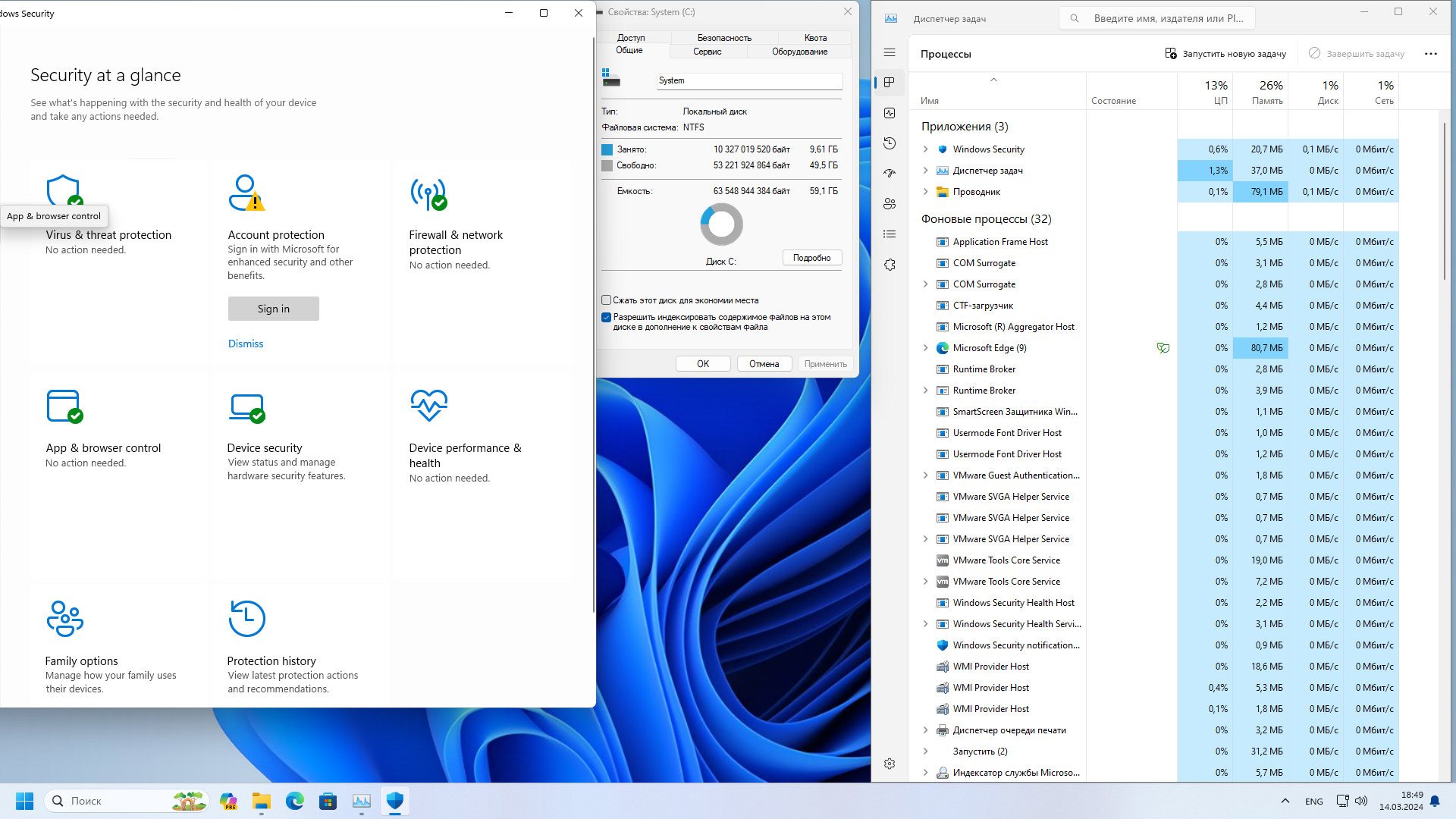Click the Sign in button
This screenshot has height=819, width=1456.
coord(273,309)
